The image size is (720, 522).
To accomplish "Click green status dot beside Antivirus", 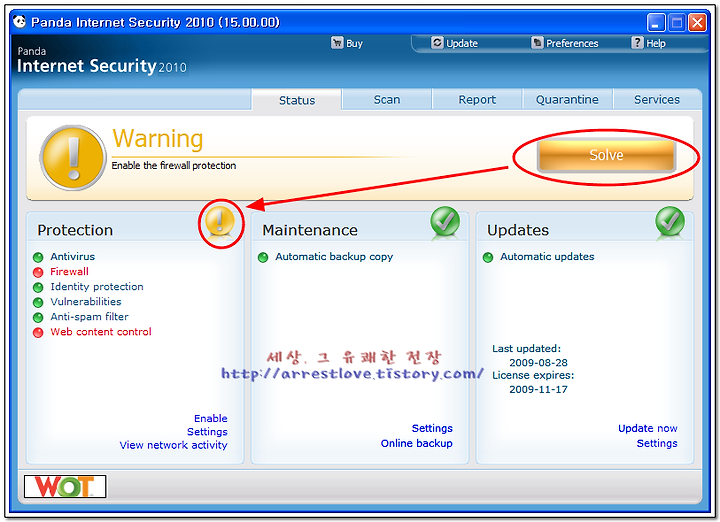I will pyautogui.click(x=38, y=257).
